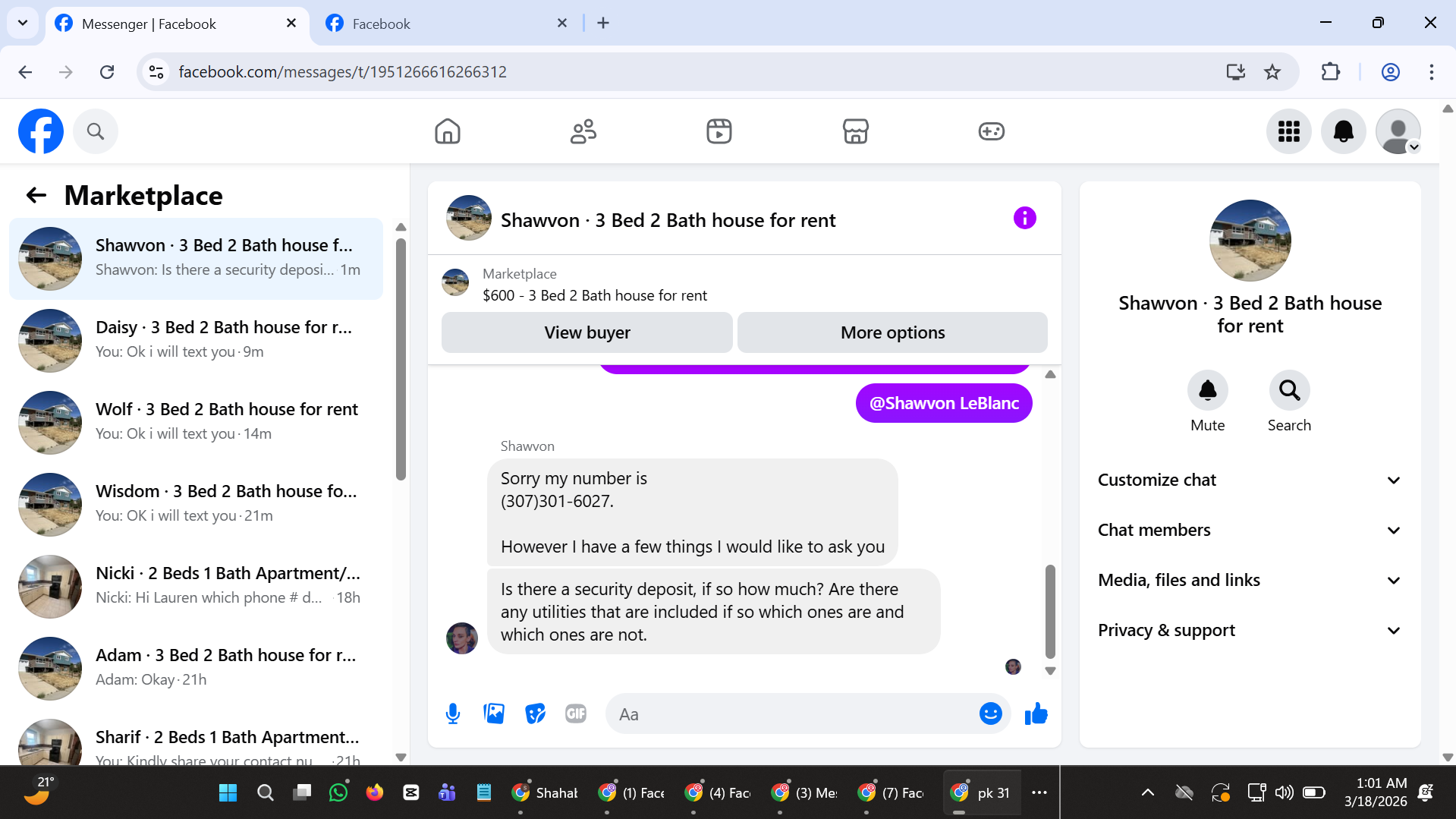Open the @Shawvon LeBlanc mention
Image resolution: width=1456 pixels, height=819 pixels.
click(x=944, y=403)
